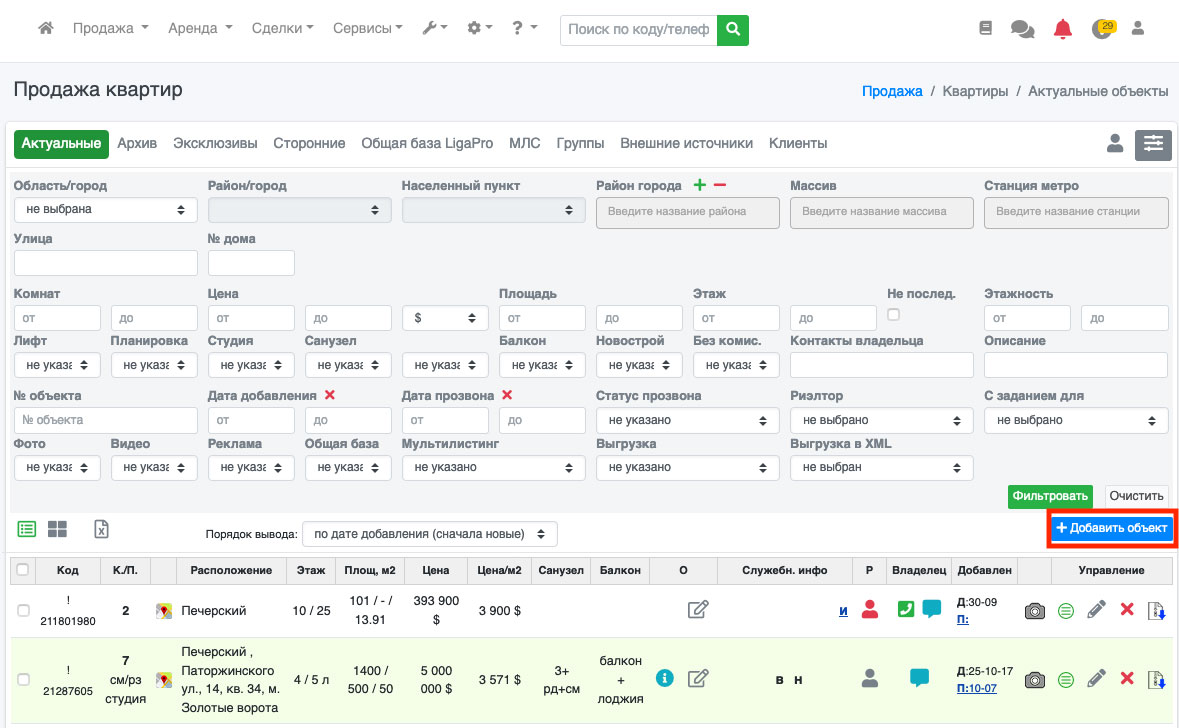Click the home icon in navbar

45,29
